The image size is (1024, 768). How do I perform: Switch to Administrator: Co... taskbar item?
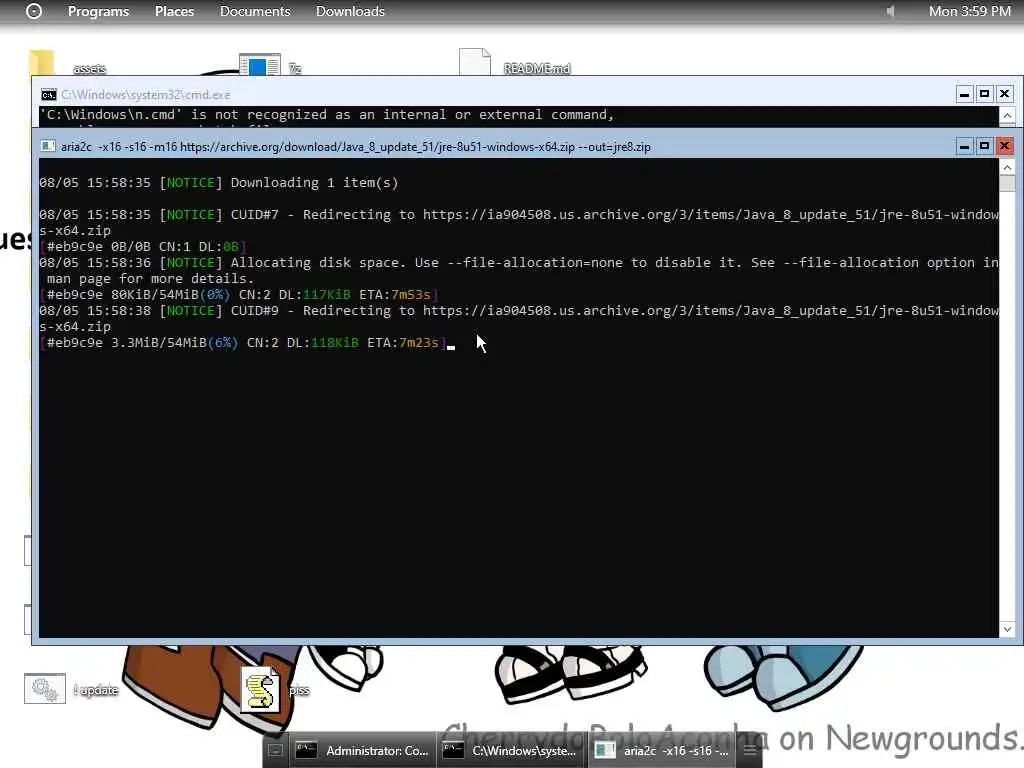click(x=362, y=750)
